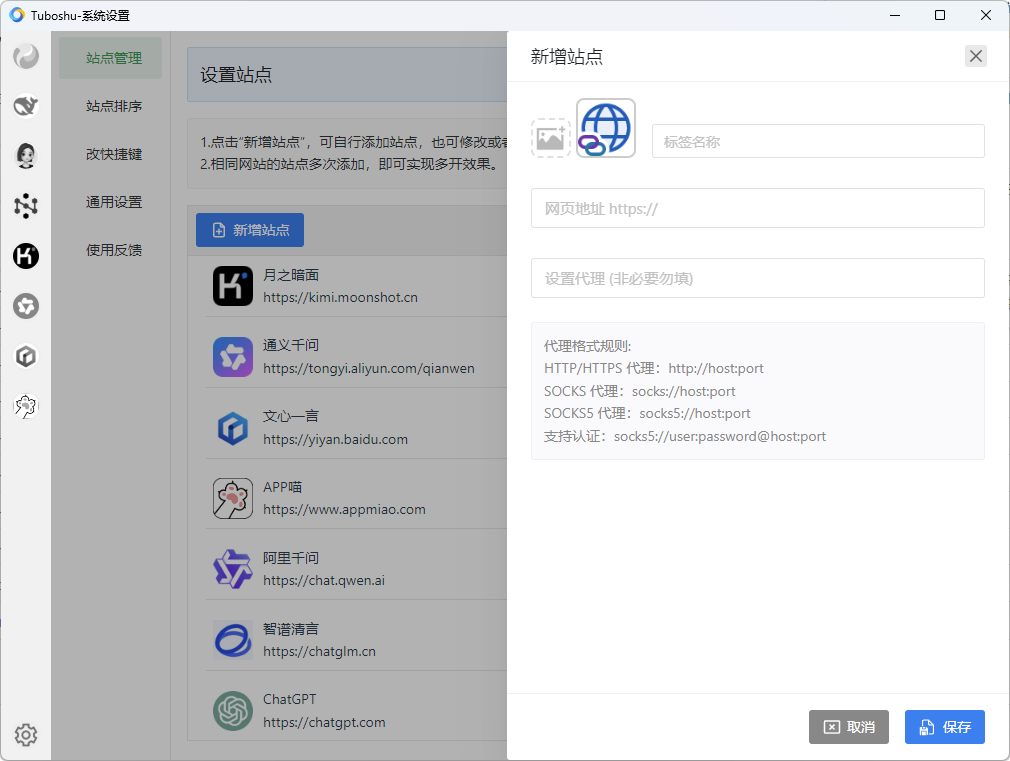The image size is (1010, 761).
Task: Switch to the 站点排序 menu item
Action: pos(114,106)
